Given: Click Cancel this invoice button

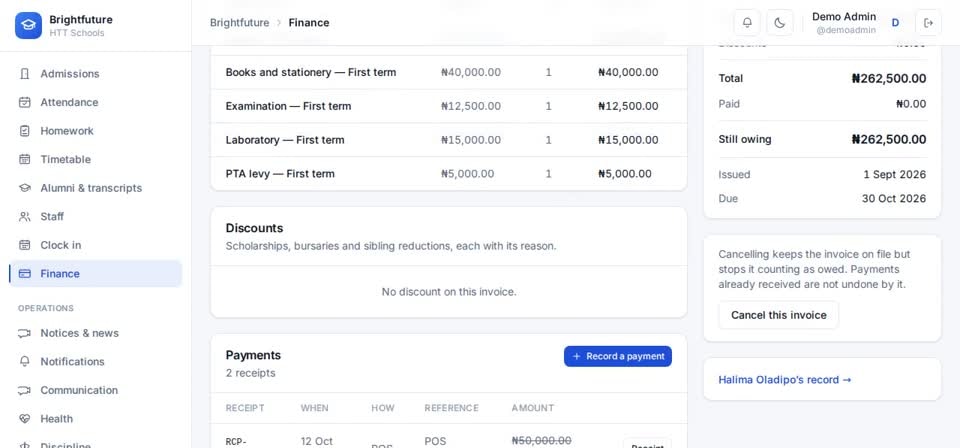Looking at the screenshot, I should click(x=778, y=315).
